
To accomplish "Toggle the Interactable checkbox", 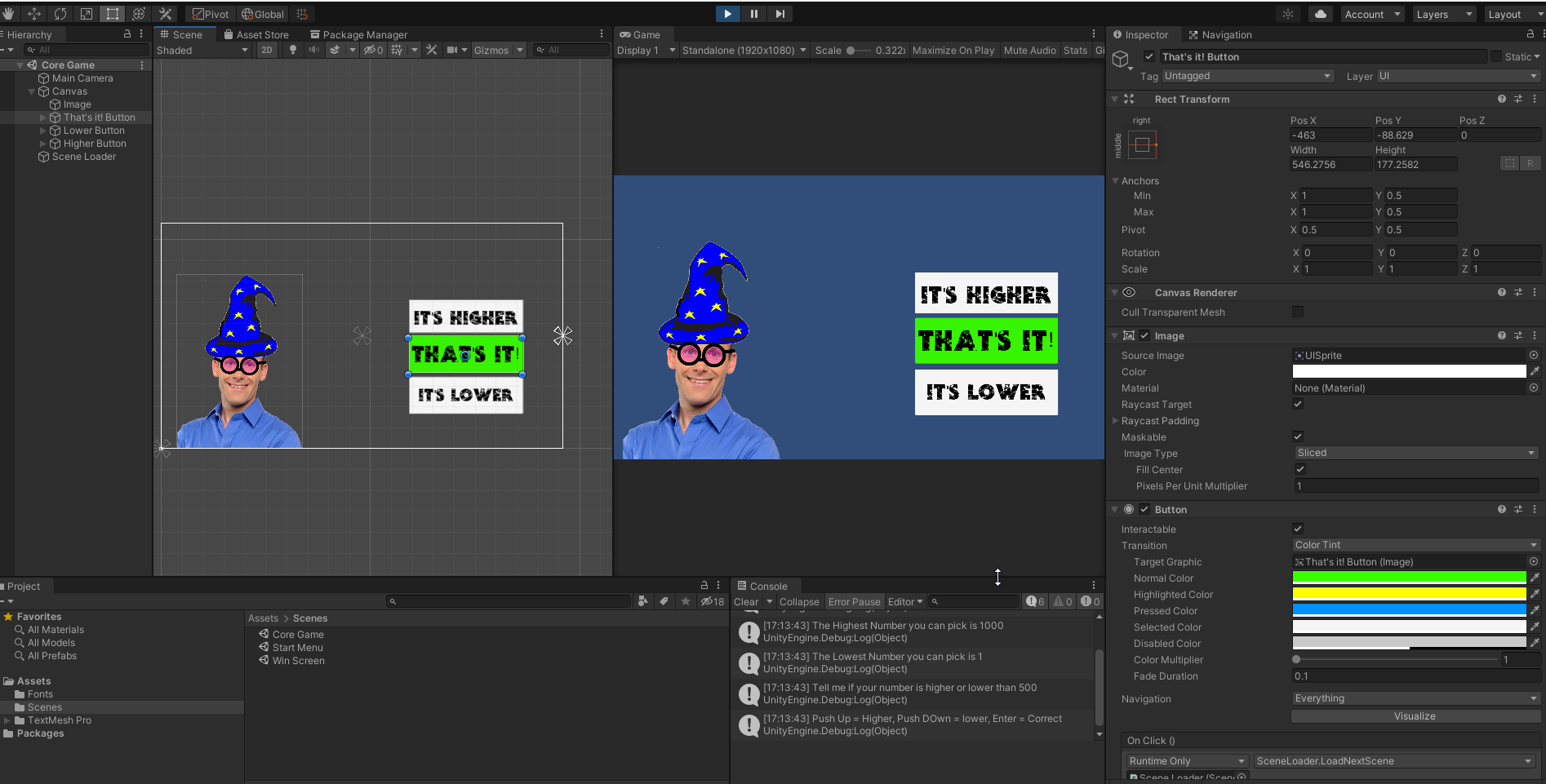I will (1298, 529).
